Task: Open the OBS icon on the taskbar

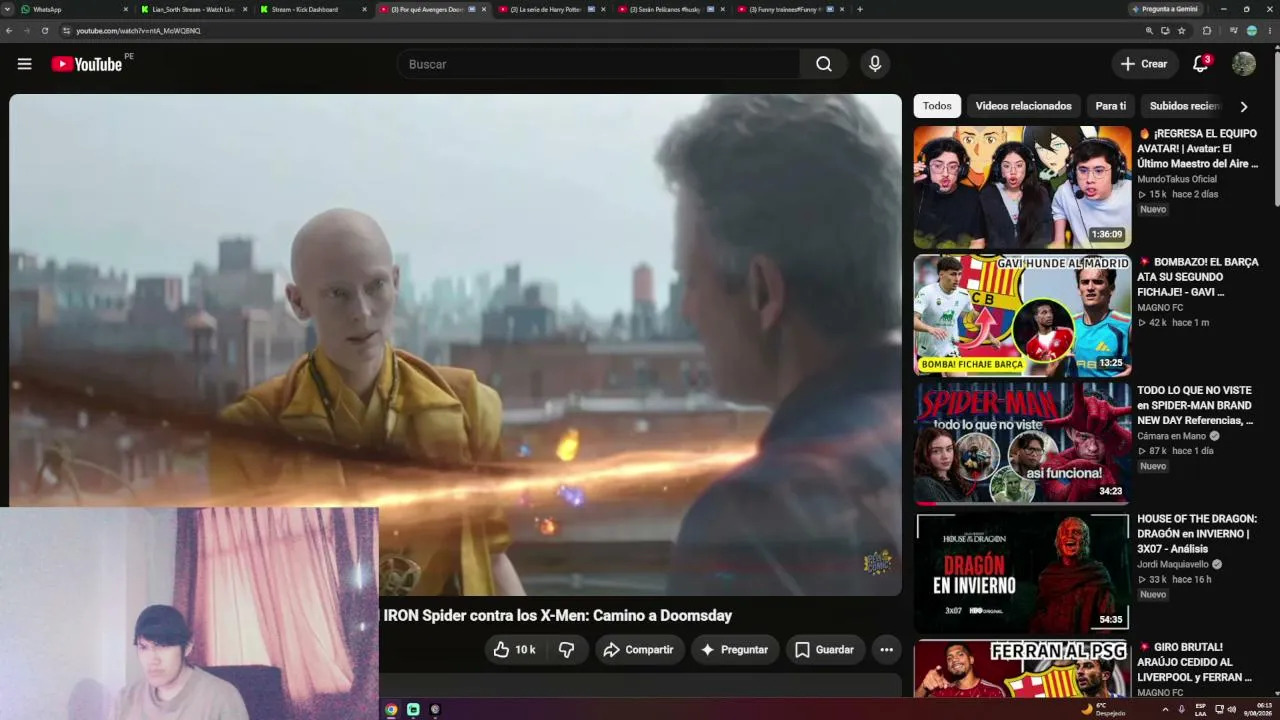Action: coord(435,710)
